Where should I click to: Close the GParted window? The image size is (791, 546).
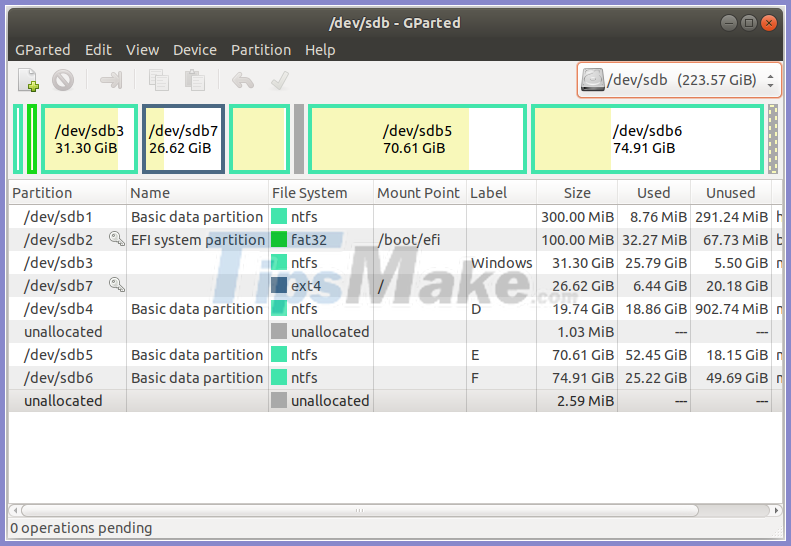(x=769, y=23)
